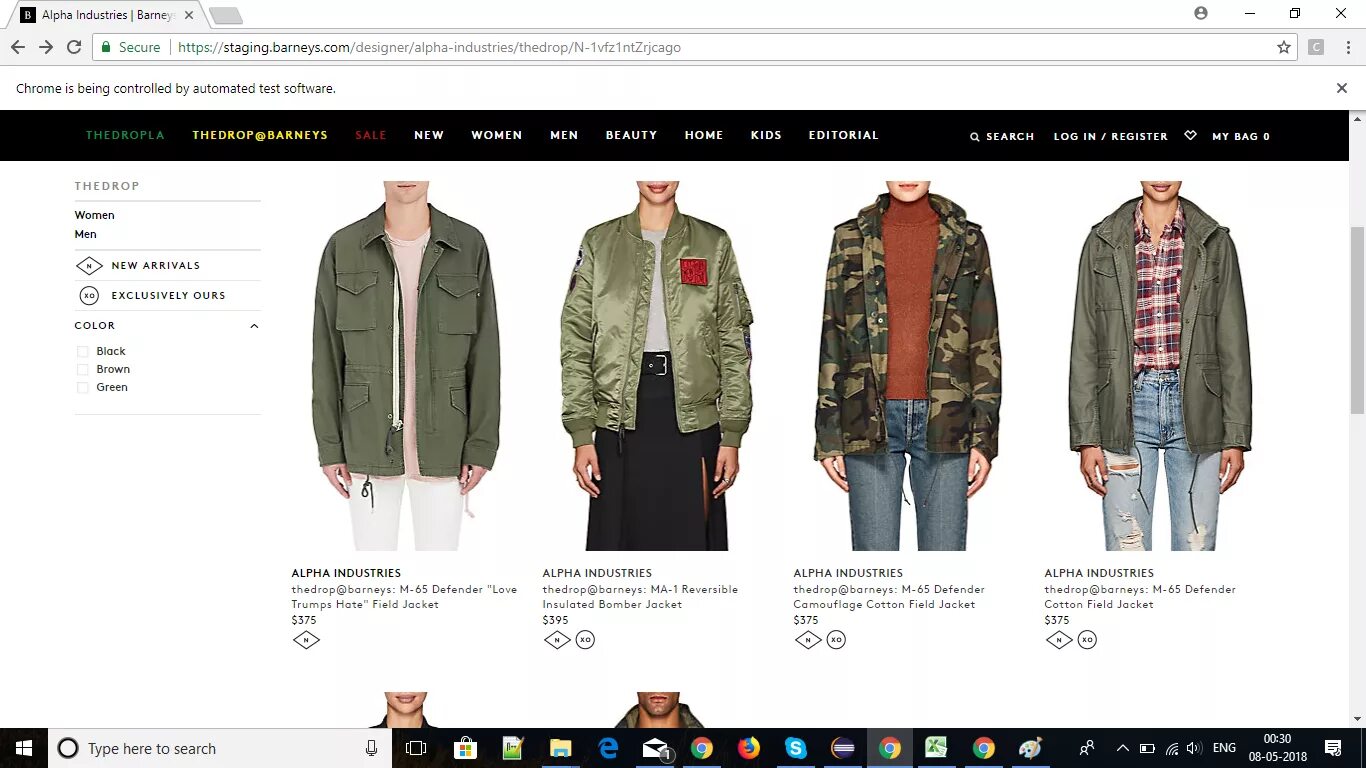
Task: Collapse the Color filter section chevron
Action: (254, 326)
